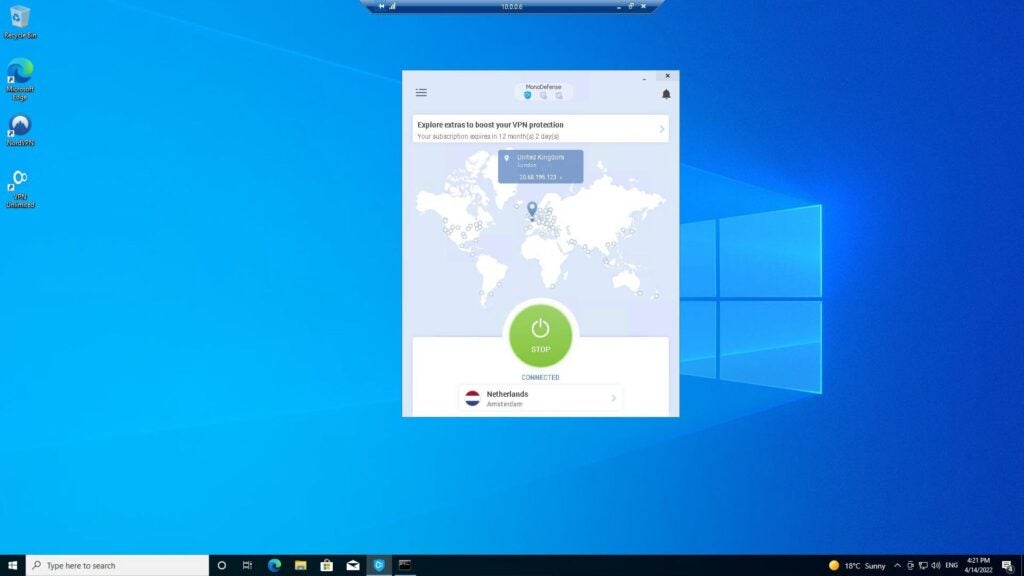Screen dimensions: 1024x576
Task: Open the Netherlands Amsterdam server selector
Action: click(540, 398)
